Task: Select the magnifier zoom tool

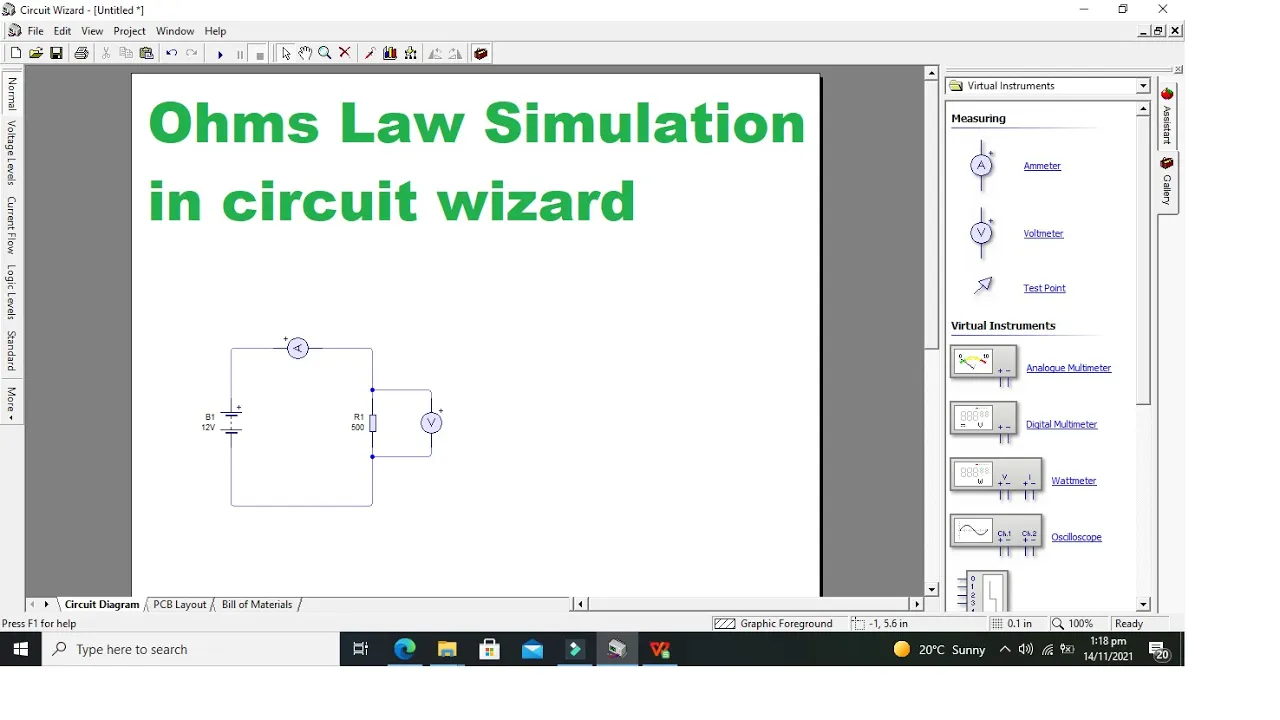Action: (x=325, y=54)
